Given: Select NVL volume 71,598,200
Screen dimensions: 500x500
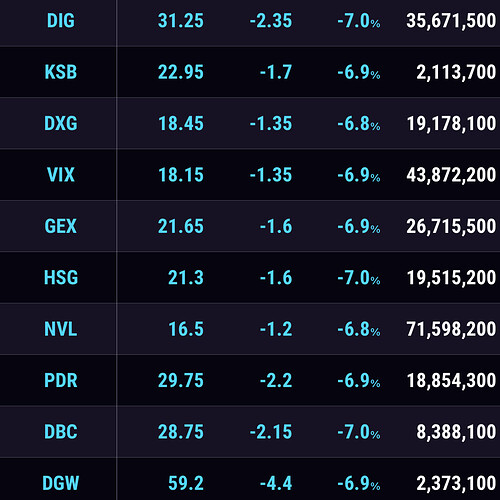Looking at the screenshot, I should [x=451, y=329].
